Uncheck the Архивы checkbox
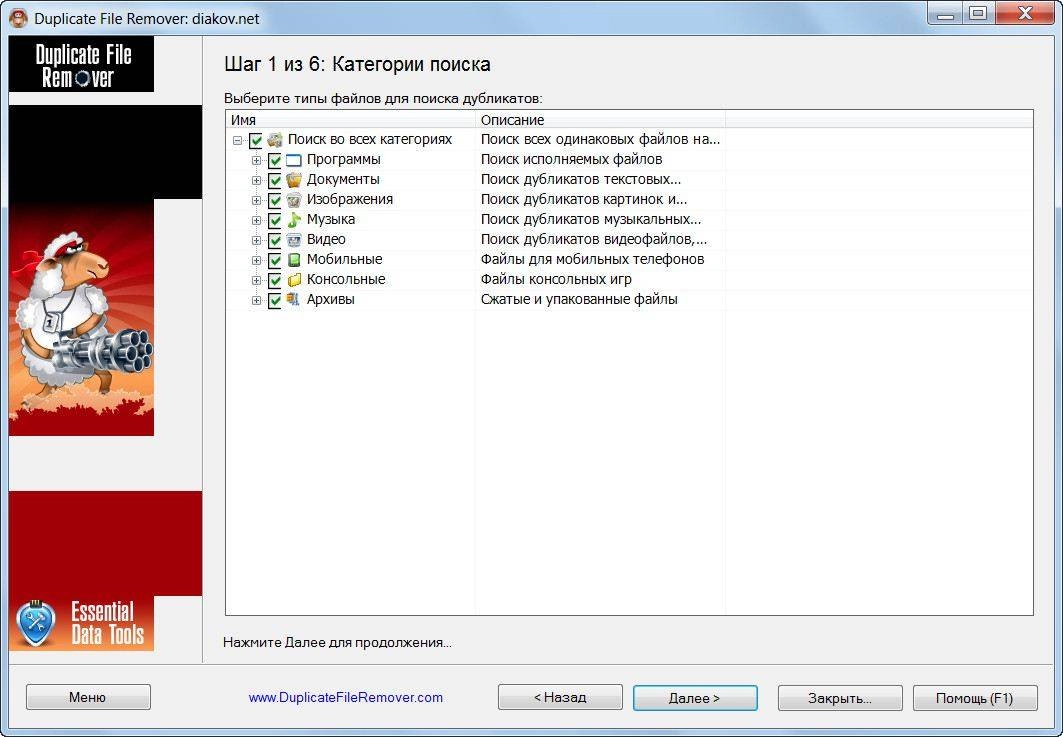This screenshot has width=1063, height=737. coord(275,300)
